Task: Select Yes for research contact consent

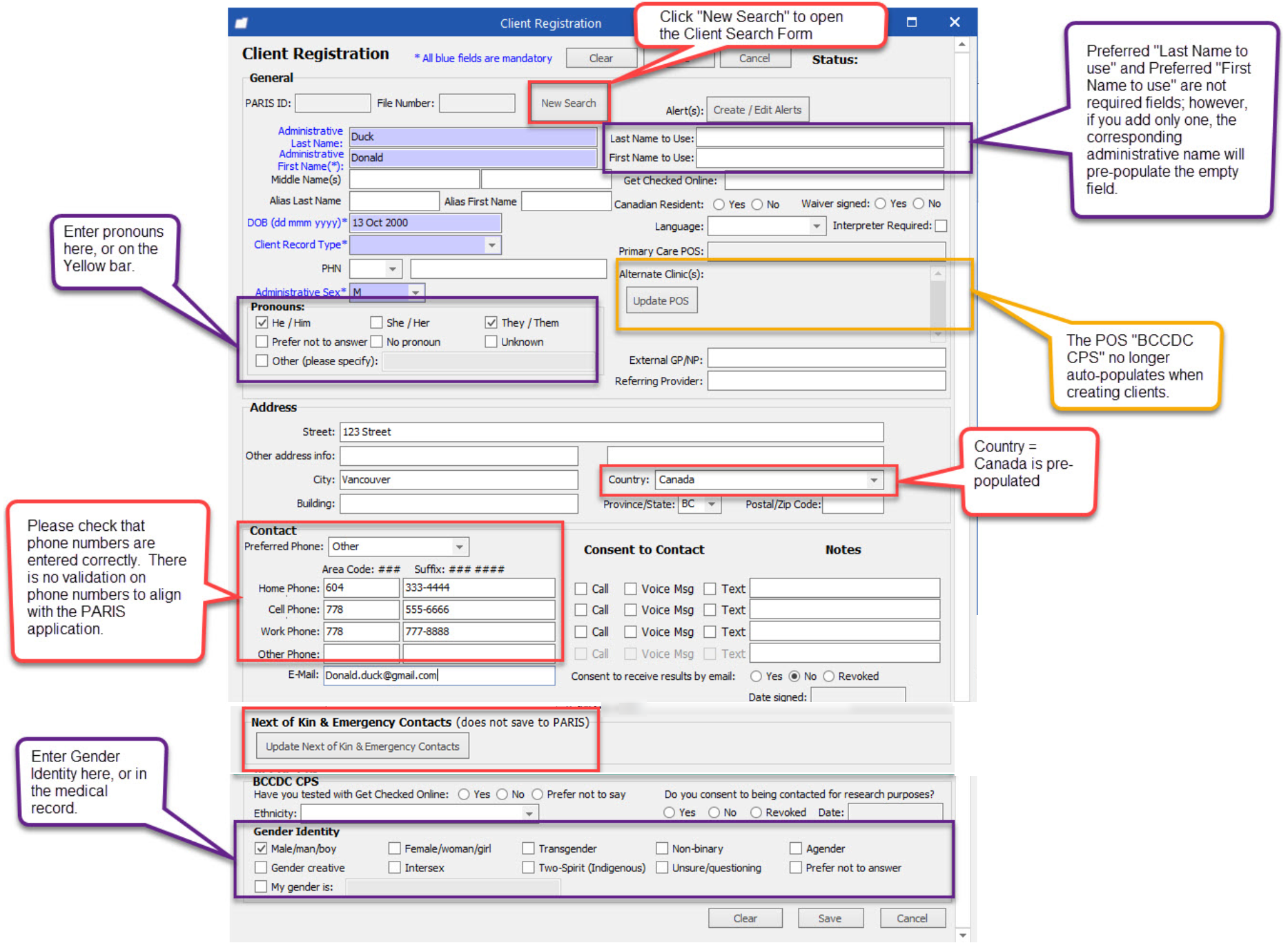Action: (x=669, y=813)
